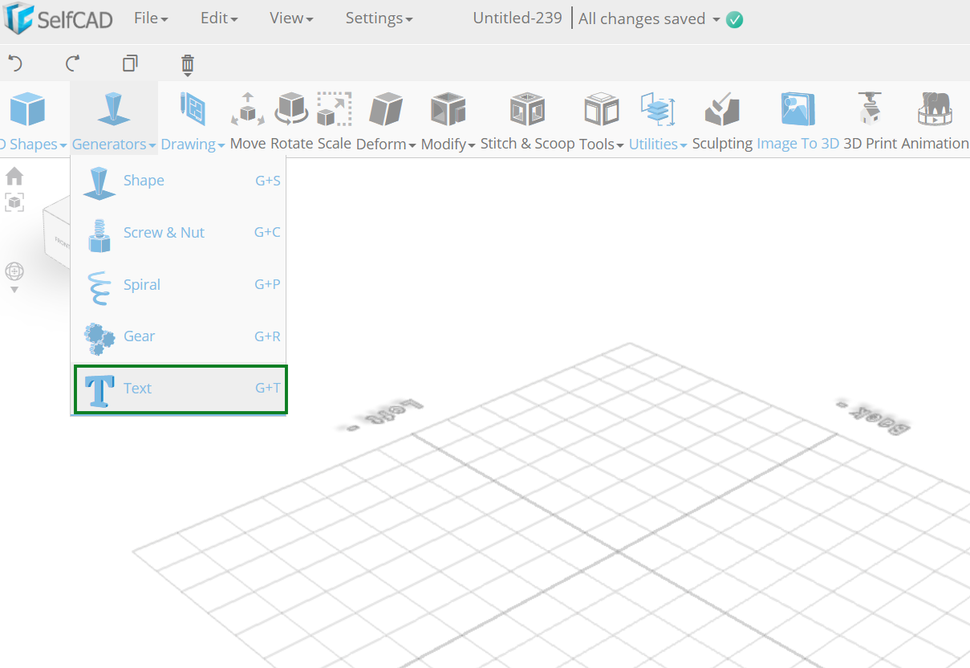Select the Move tool

click(247, 120)
